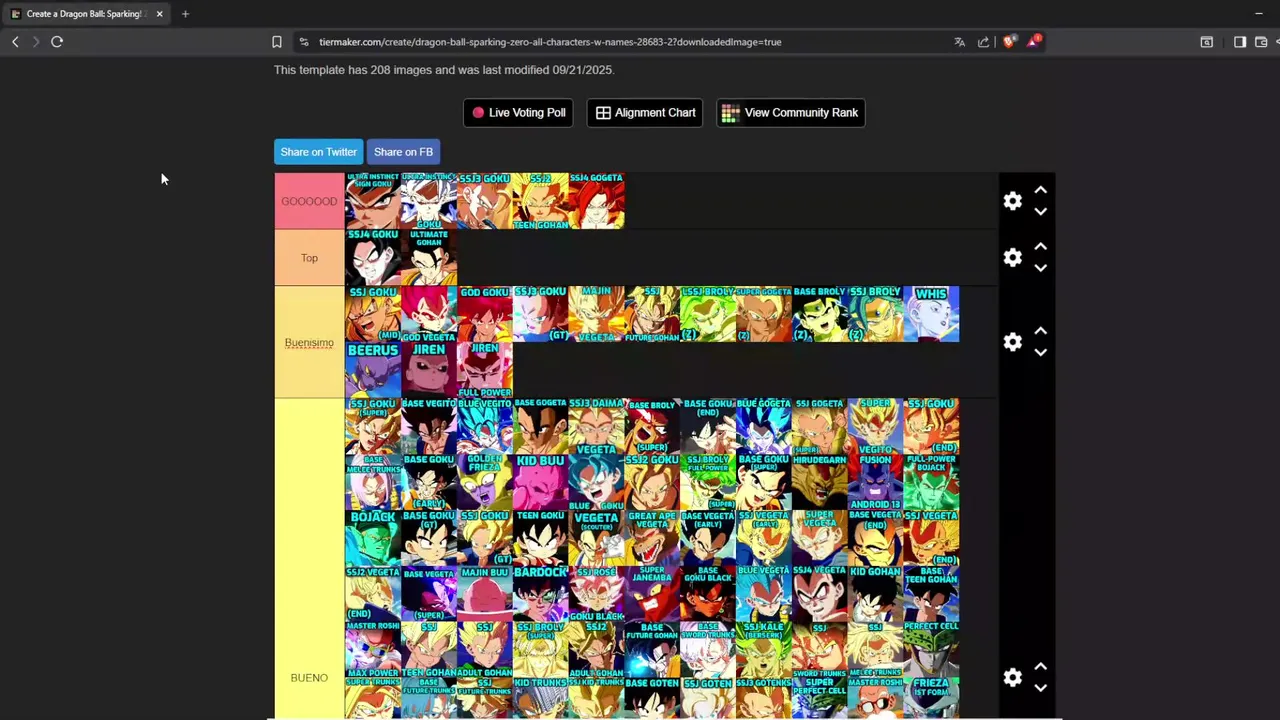
Task: Reload the page with the refresh icon
Action: pos(57,42)
